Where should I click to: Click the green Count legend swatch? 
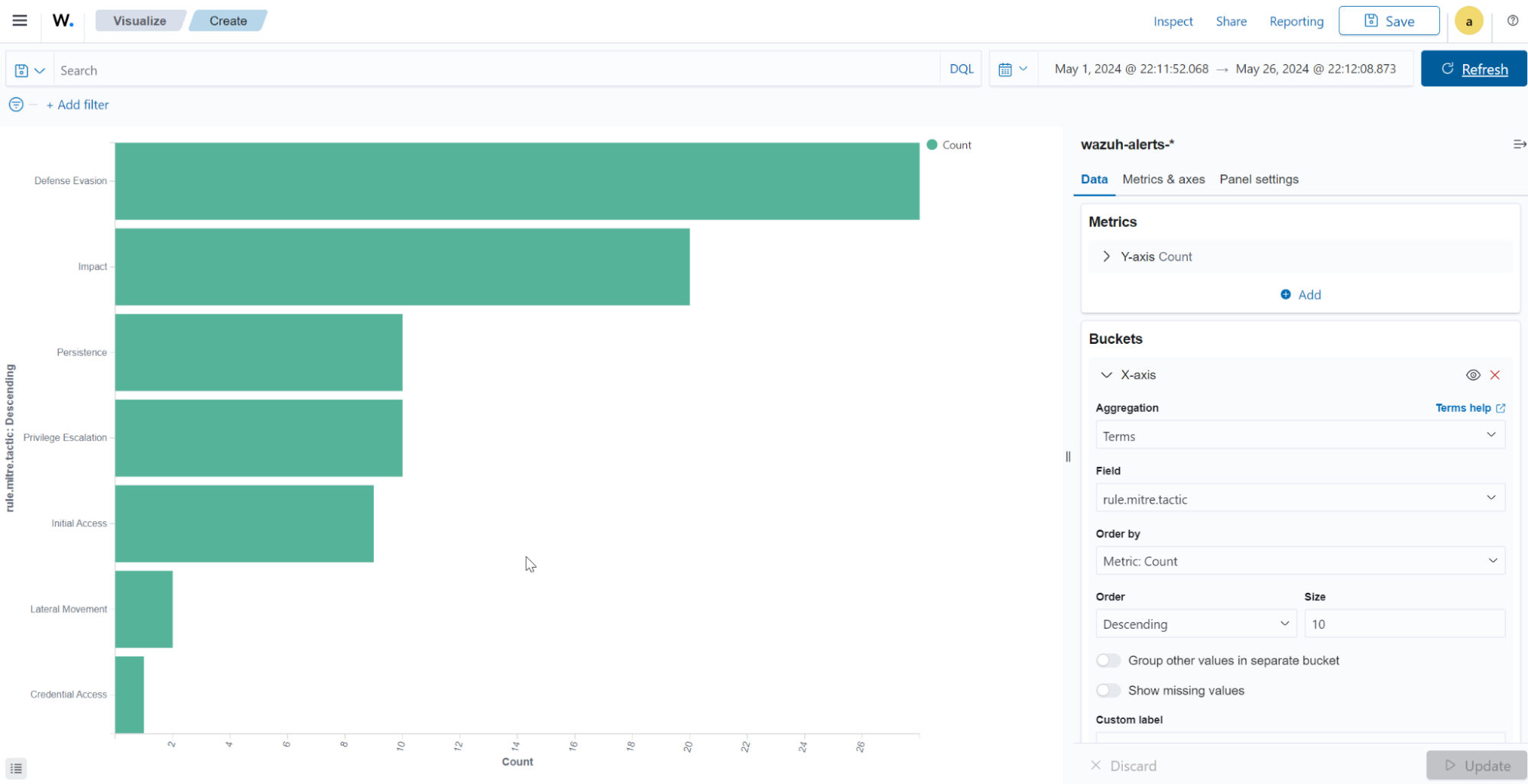coord(931,144)
